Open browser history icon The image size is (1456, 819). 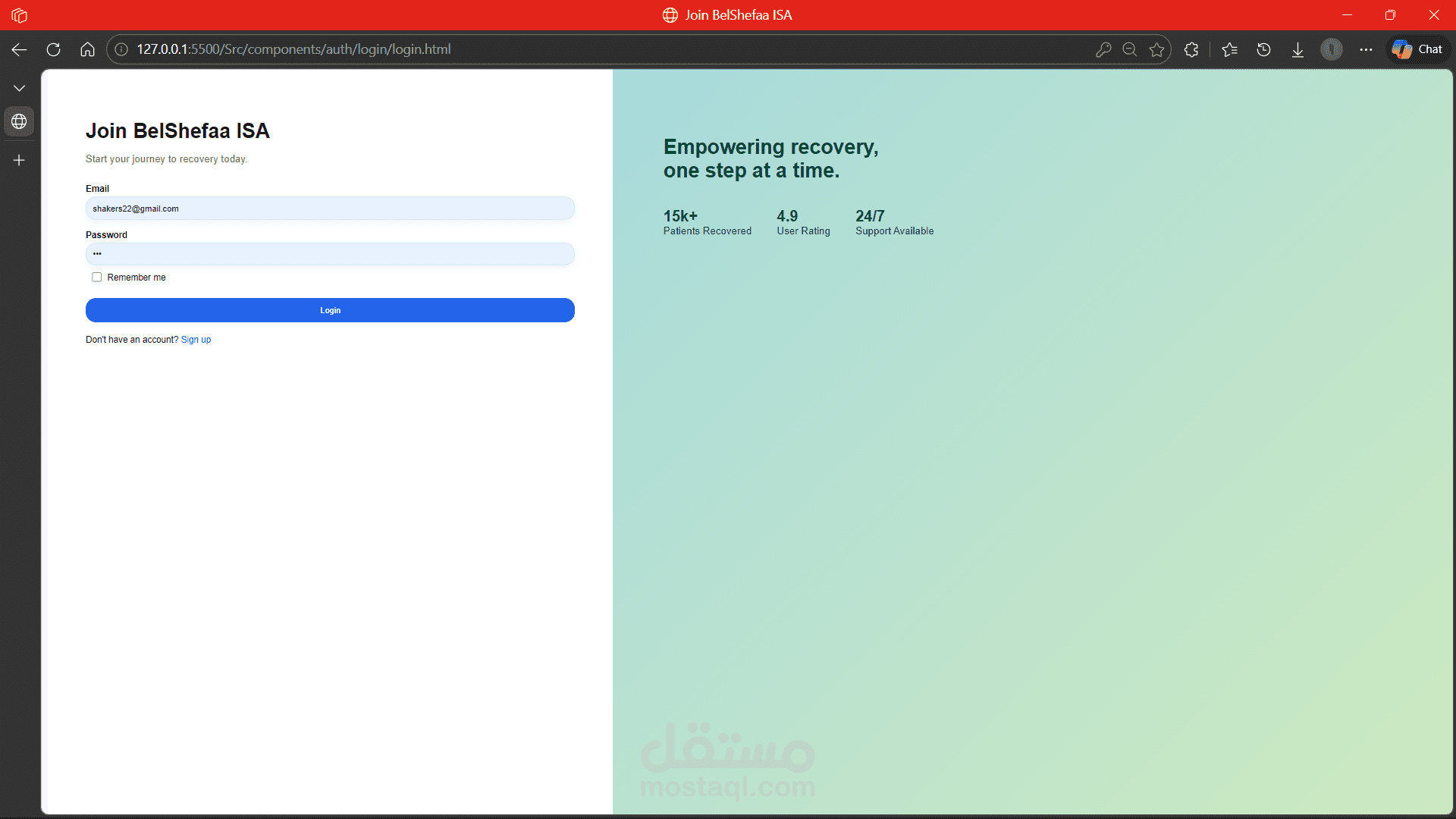[x=1263, y=49]
